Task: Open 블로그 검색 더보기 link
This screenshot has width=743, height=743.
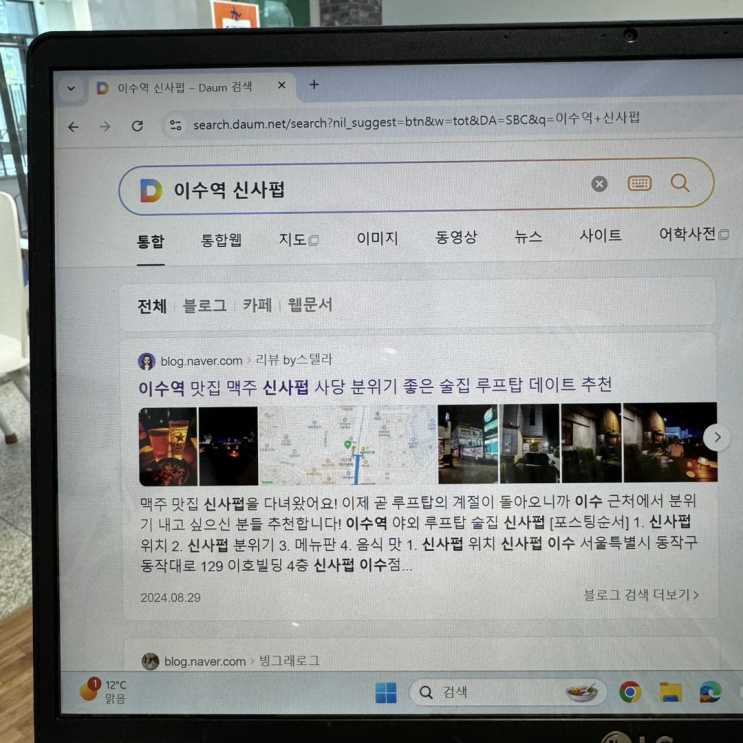Action: pos(641,595)
